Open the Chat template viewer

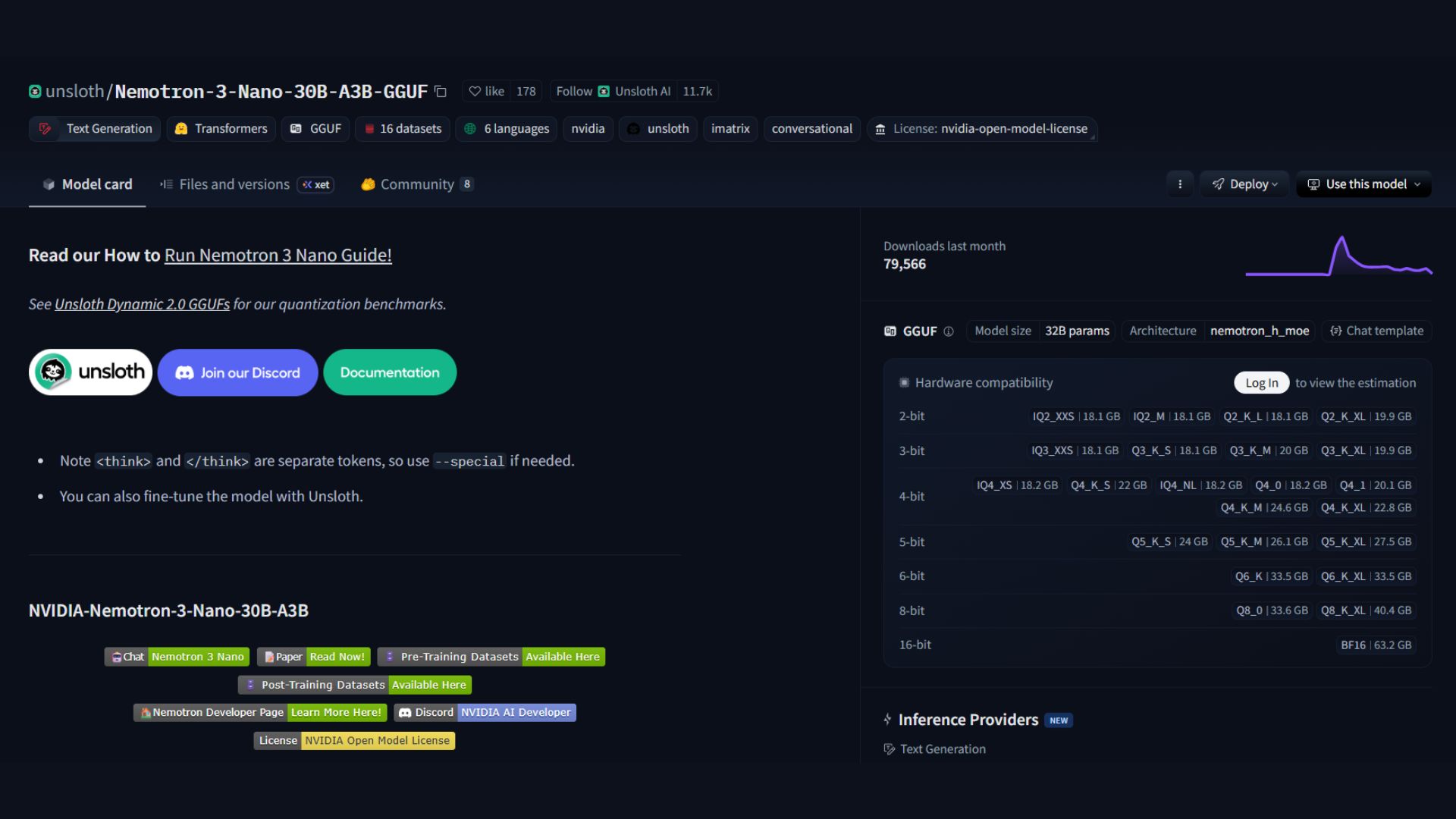point(1376,331)
